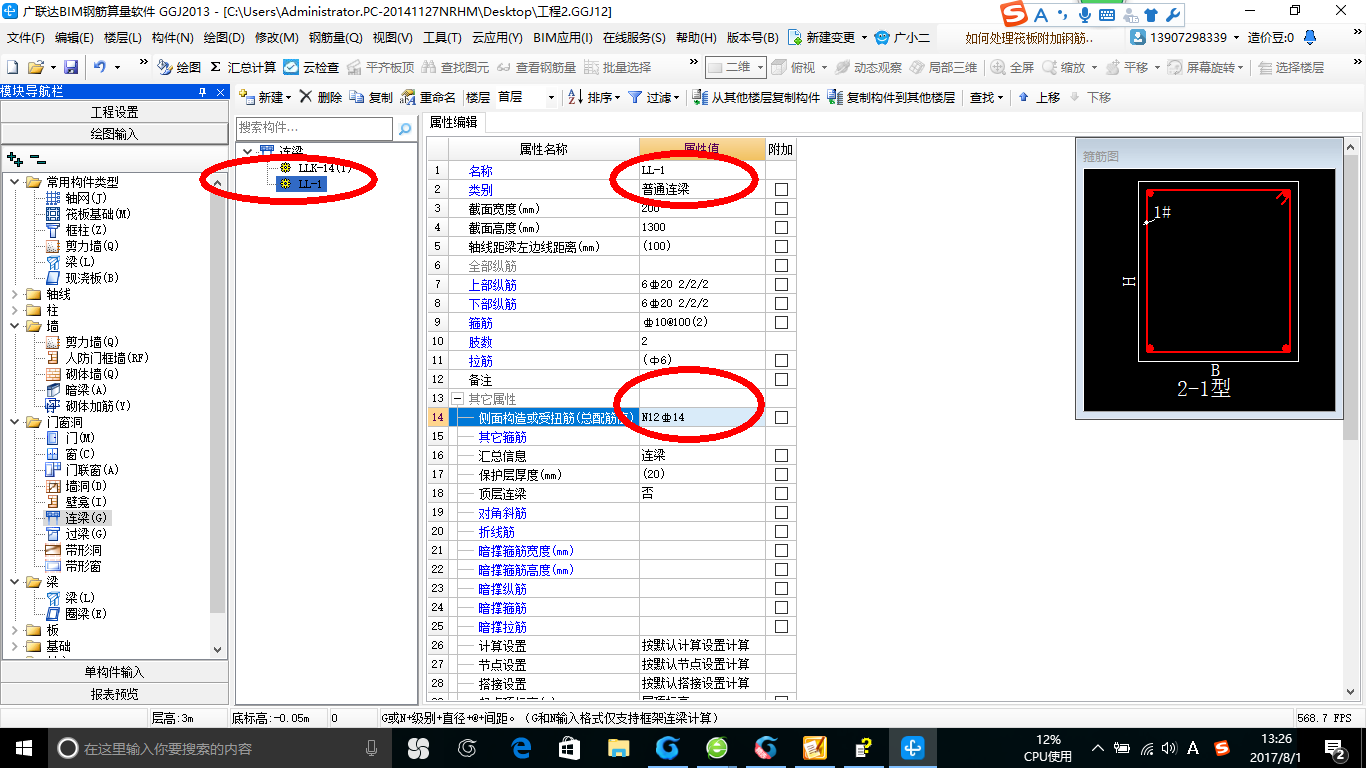Click the notification bell icon
Viewport: 1366px width, 768px height.
(1310, 37)
